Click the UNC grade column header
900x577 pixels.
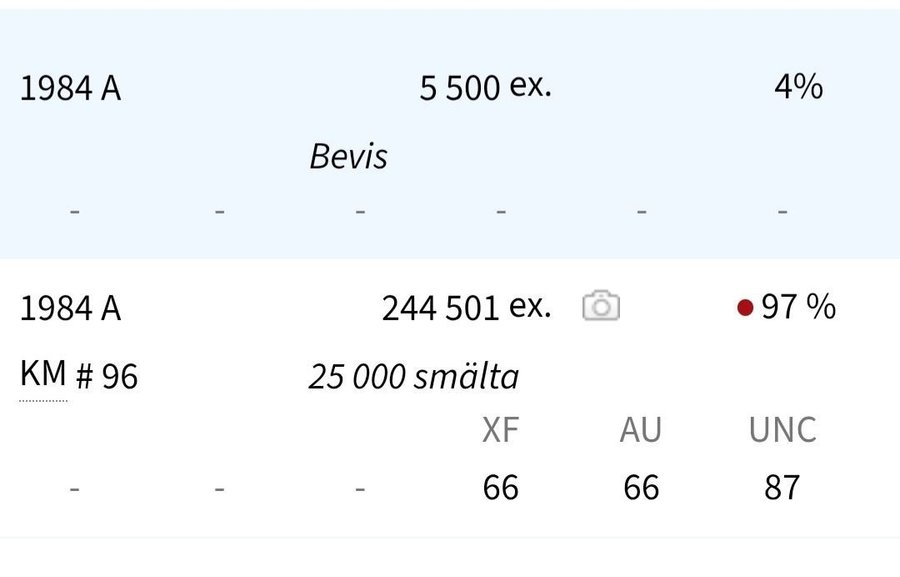point(782,430)
